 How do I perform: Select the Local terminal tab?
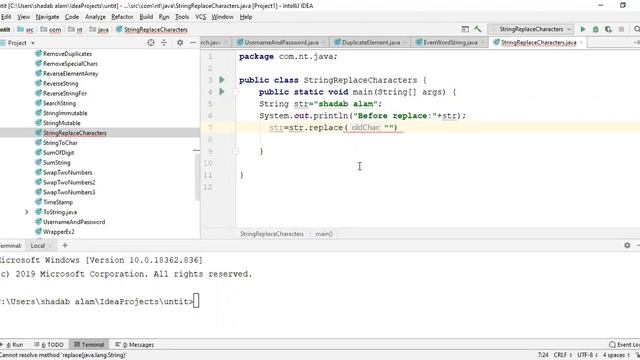coord(38,246)
